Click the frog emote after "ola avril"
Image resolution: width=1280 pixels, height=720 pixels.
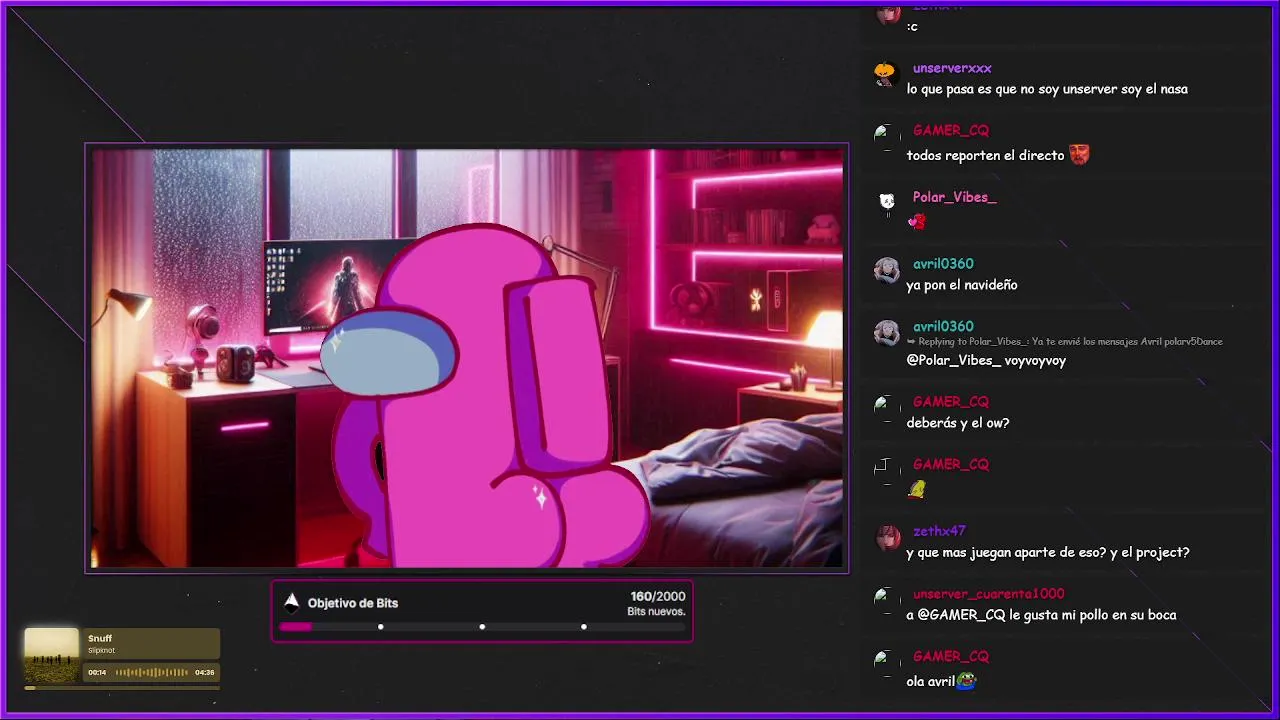click(966, 681)
